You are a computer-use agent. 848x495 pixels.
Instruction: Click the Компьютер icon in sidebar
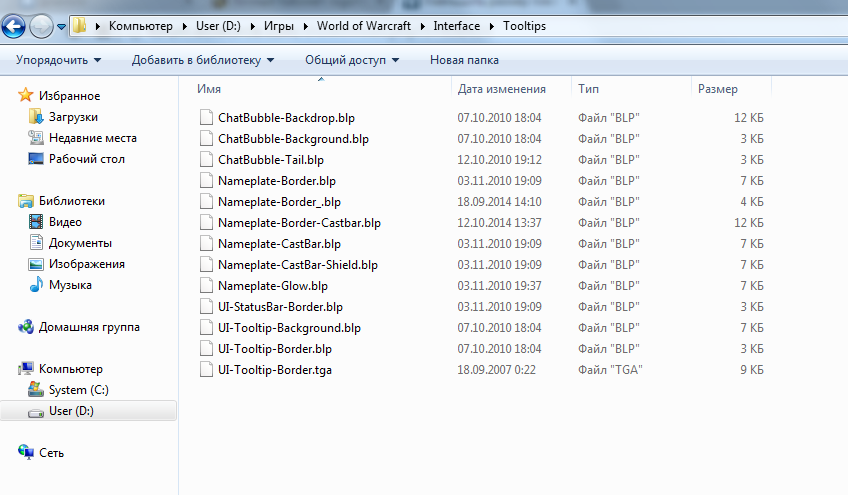tap(25, 368)
